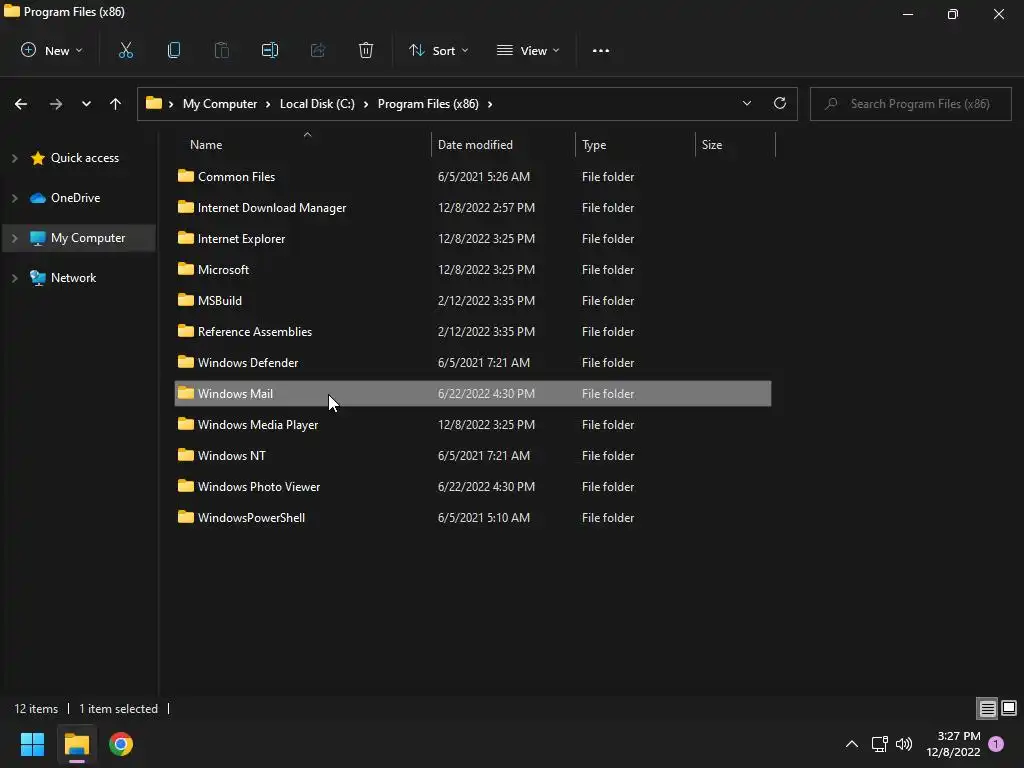Click chevron after Program Files (x86) breadcrumb
Image resolution: width=1024 pixels, height=768 pixels.
490,104
